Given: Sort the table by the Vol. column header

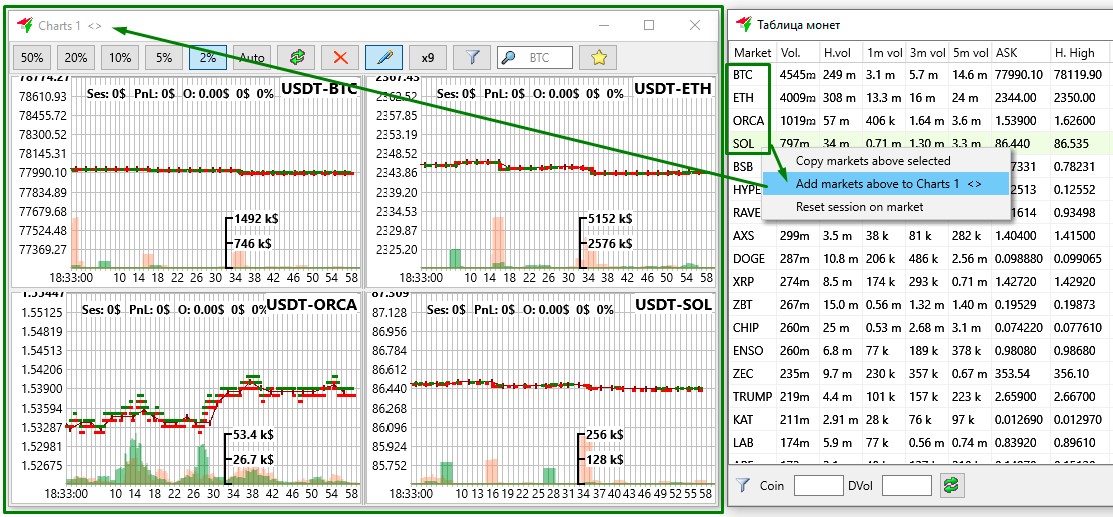Looking at the screenshot, I should click(x=790, y=53).
